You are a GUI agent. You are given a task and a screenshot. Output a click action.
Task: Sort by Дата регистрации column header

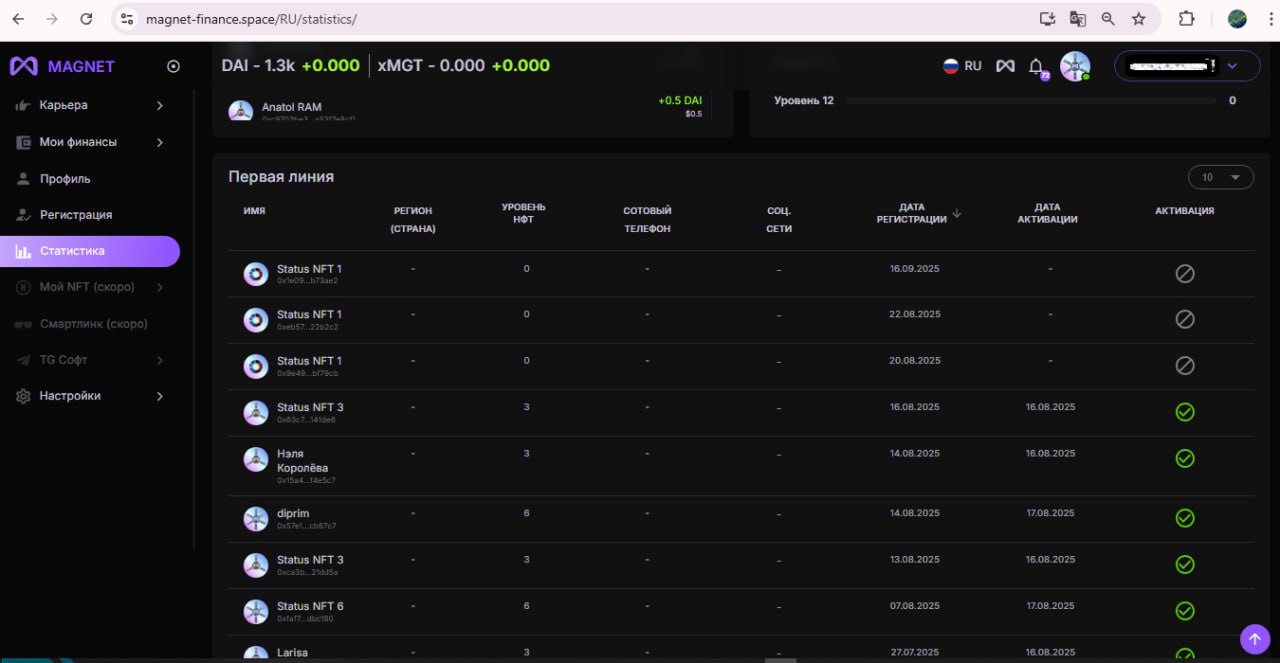point(911,213)
